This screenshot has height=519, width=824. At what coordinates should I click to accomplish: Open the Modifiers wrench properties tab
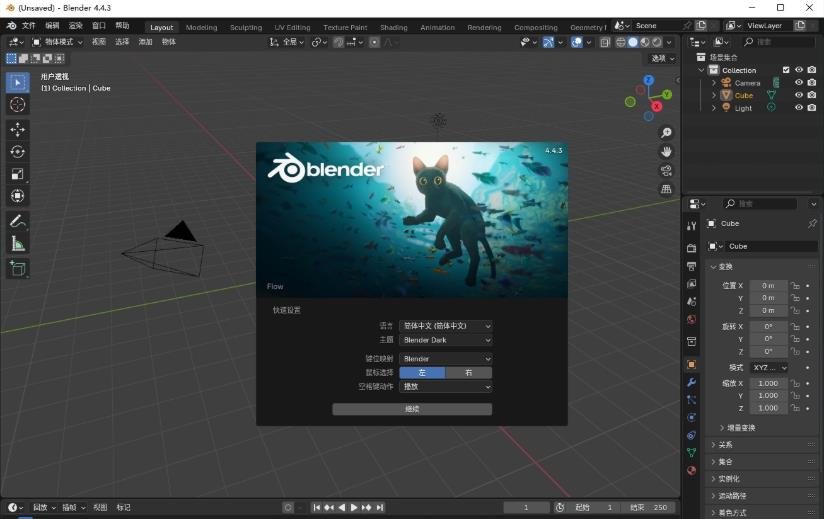pyautogui.click(x=692, y=382)
